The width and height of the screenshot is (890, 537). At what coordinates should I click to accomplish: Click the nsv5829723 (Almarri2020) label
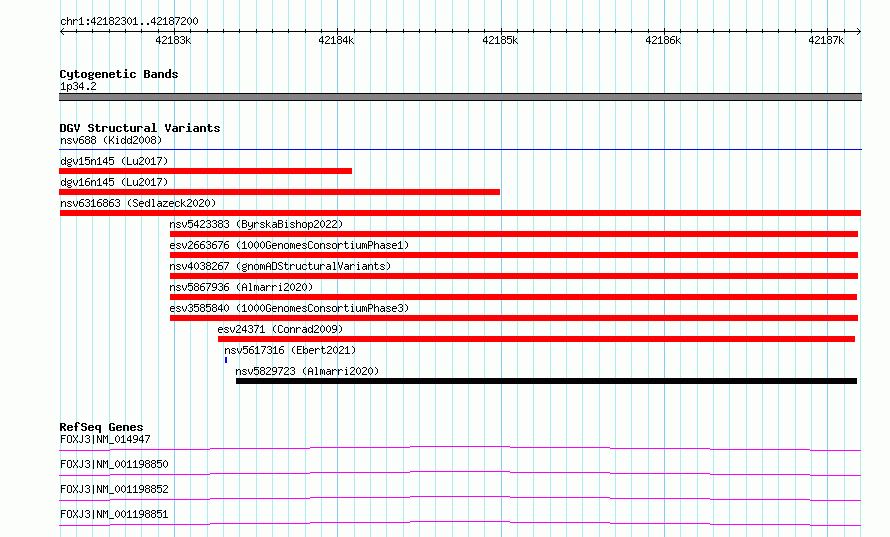click(307, 371)
